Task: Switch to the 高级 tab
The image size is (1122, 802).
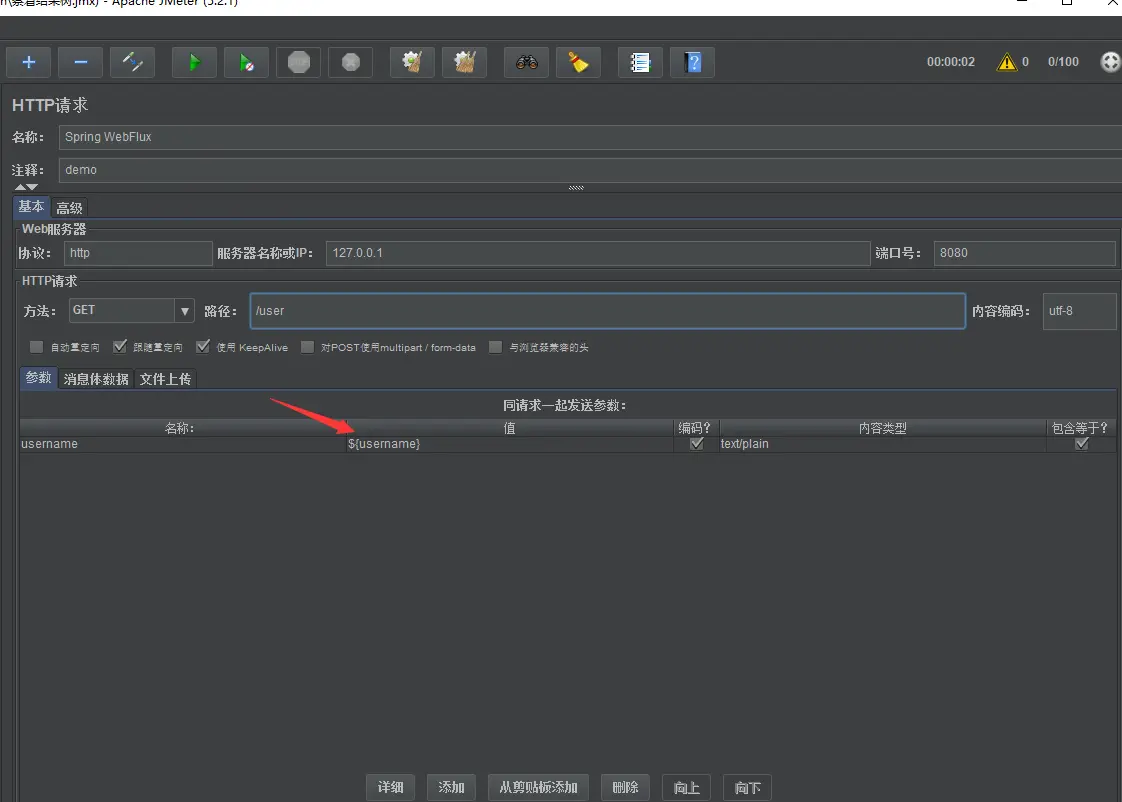Action: (70, 207)
